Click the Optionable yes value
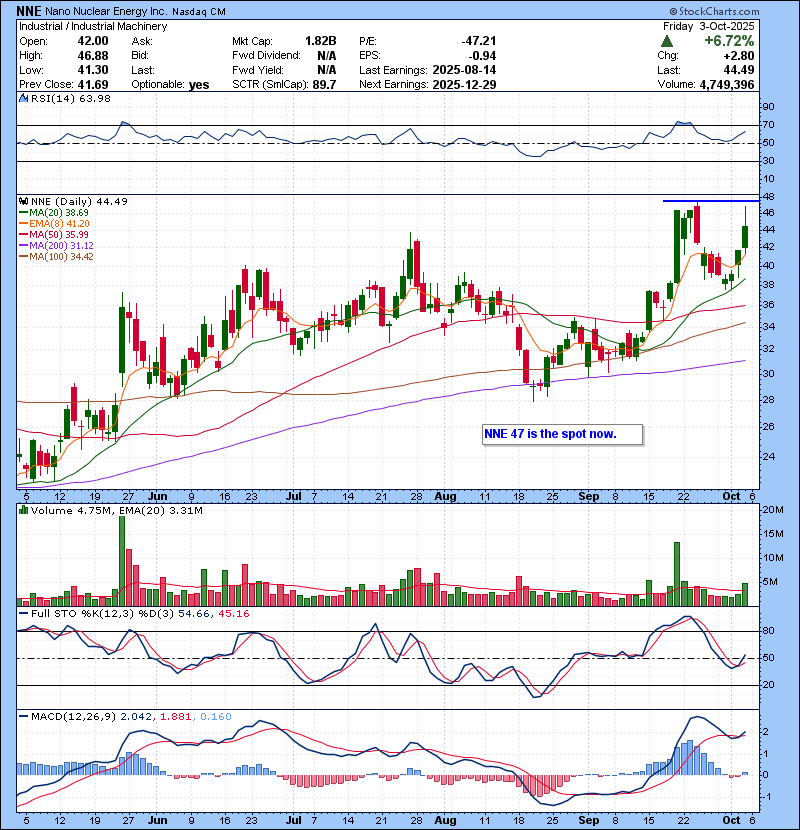Screen dimensions: 800x830 click(199, 84)
